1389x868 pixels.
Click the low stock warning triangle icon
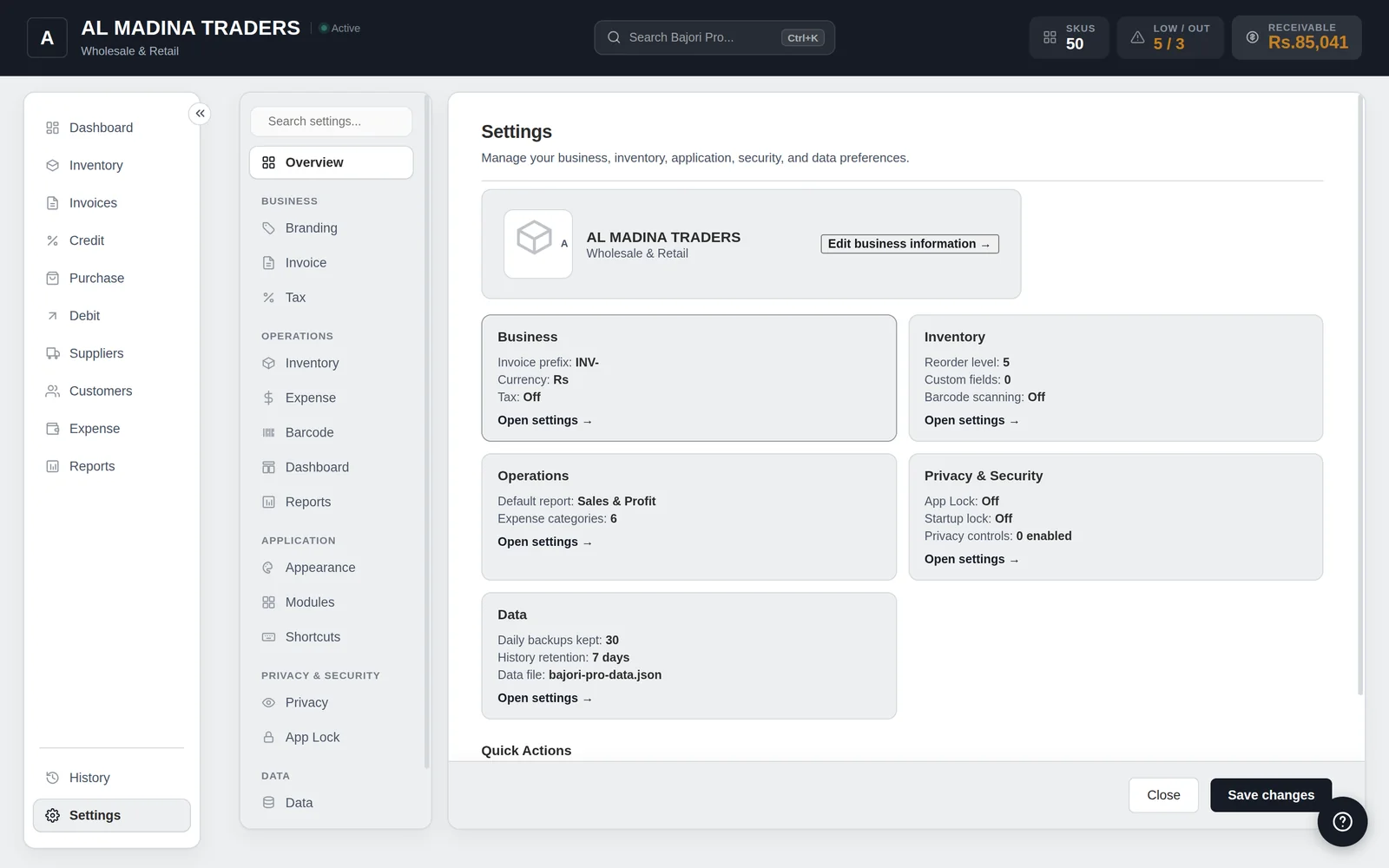click(1137, 37)
